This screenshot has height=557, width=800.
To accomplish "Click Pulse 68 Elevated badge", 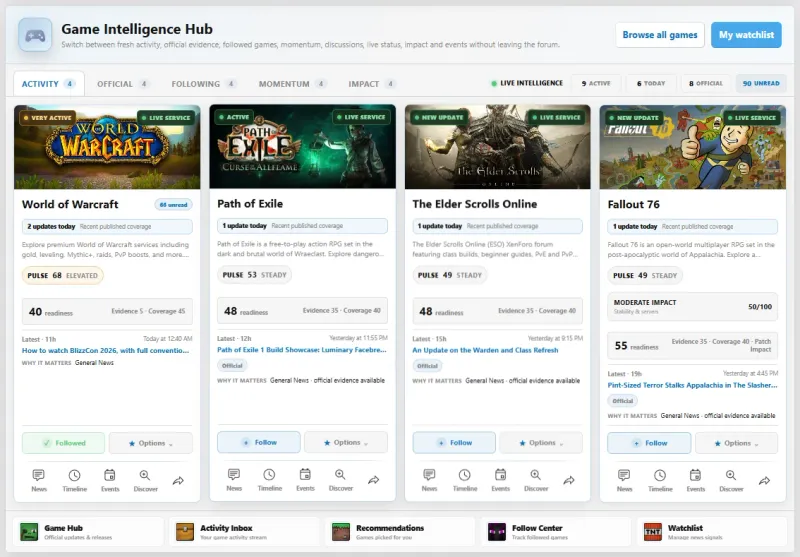I will coord(62,275).
